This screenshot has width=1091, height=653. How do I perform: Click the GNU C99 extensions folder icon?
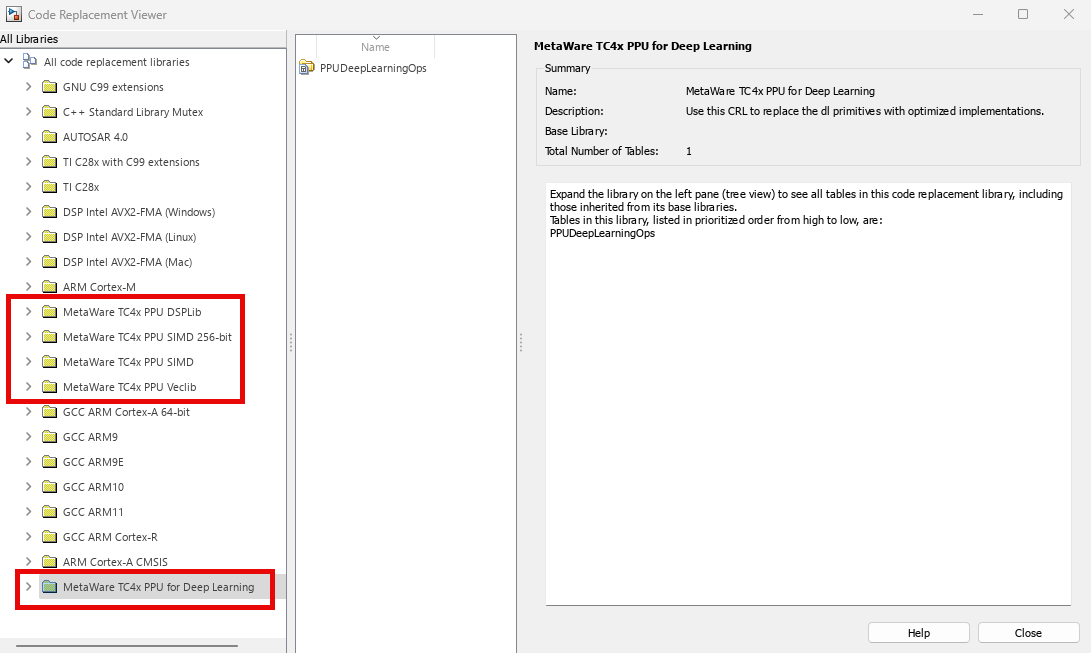(49, 87)
